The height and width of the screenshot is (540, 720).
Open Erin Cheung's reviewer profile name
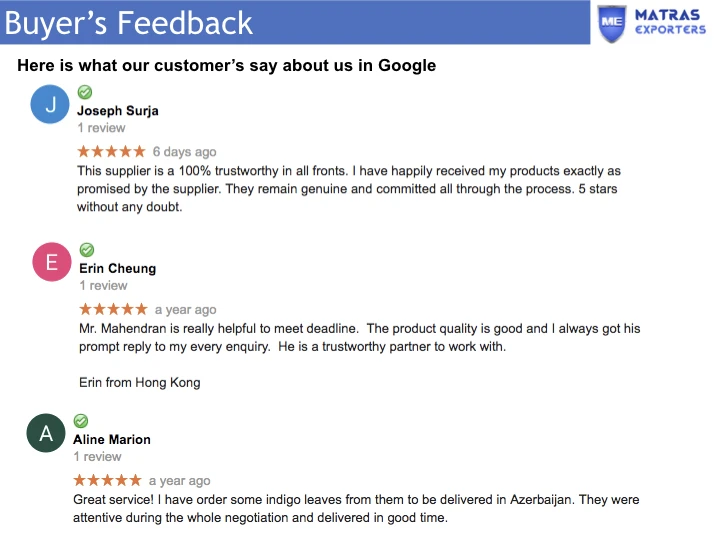[118, 268]
